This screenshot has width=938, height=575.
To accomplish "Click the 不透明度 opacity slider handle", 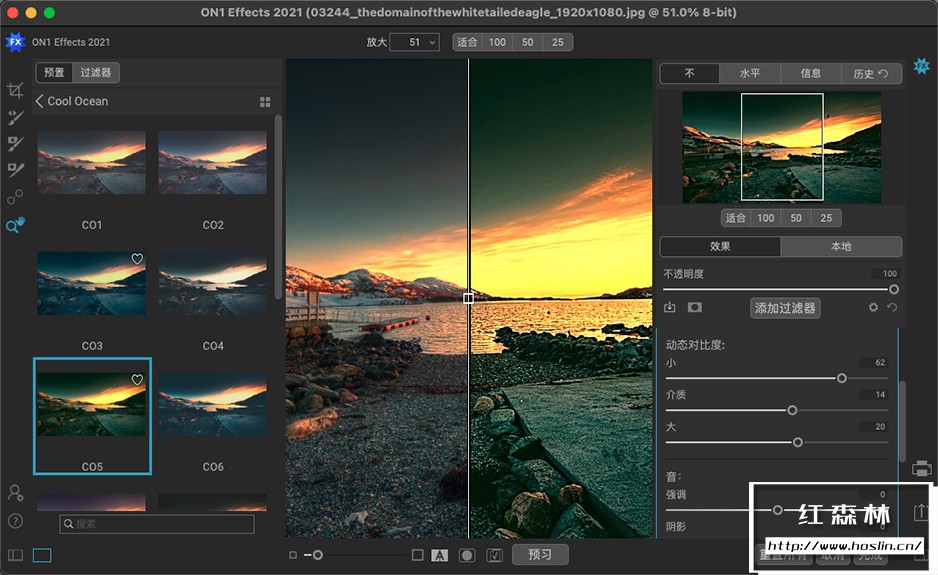I will pos(894,289).
